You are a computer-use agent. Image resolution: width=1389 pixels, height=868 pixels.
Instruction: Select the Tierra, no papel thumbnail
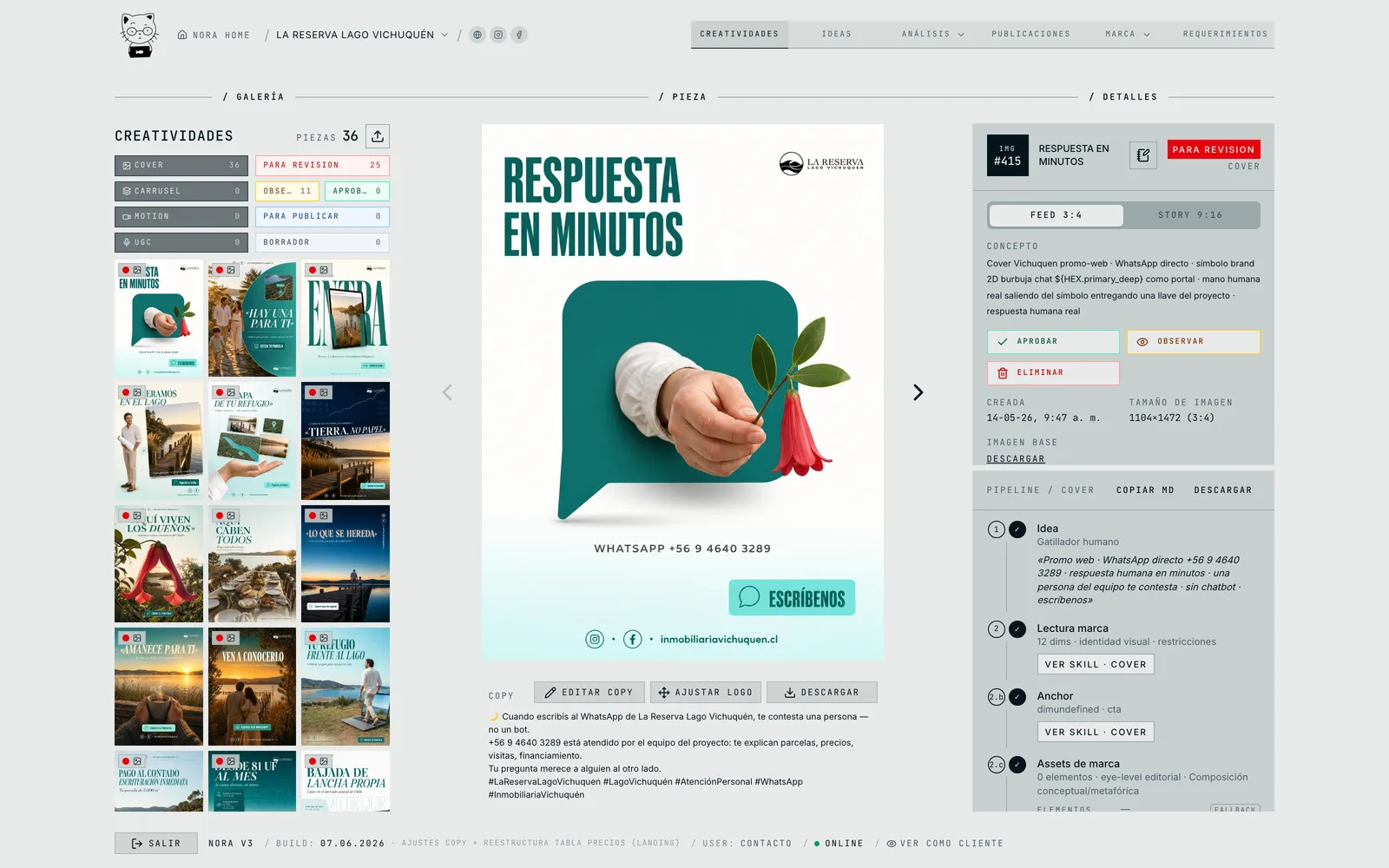tap(346, 441)
